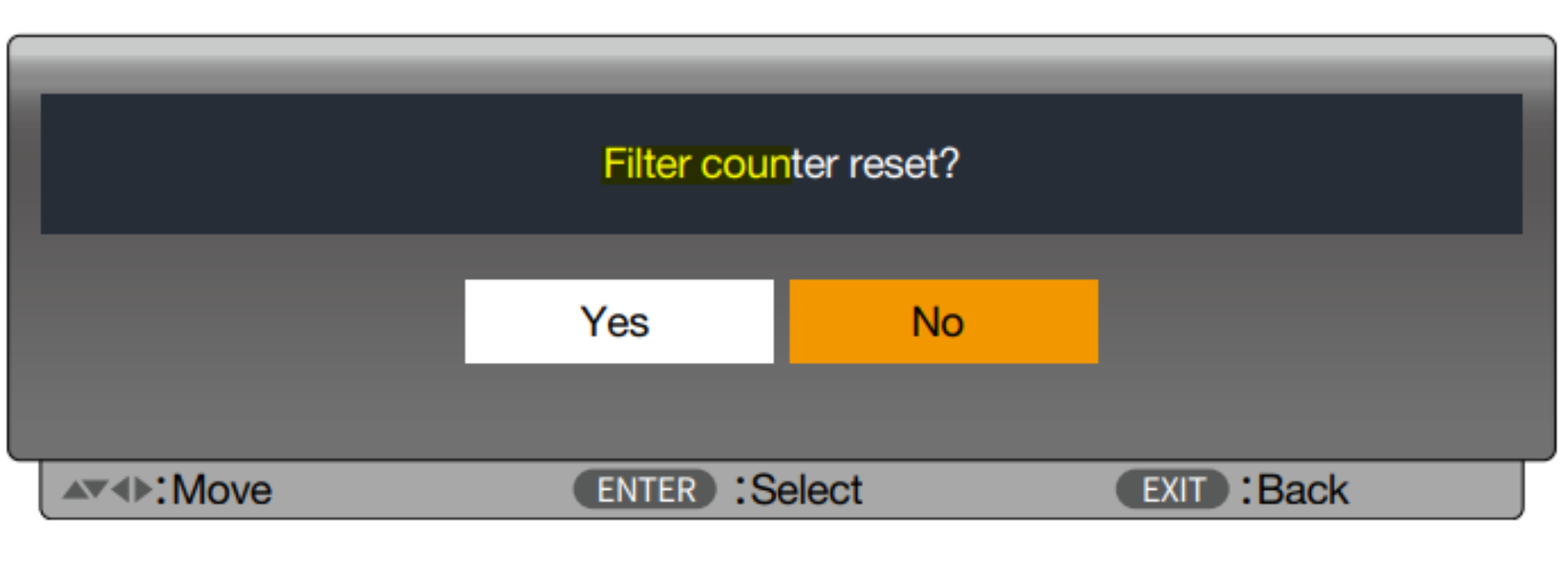Click the colon before Select
Viewport: 1568px width, 564px height.
pos(740,491)
